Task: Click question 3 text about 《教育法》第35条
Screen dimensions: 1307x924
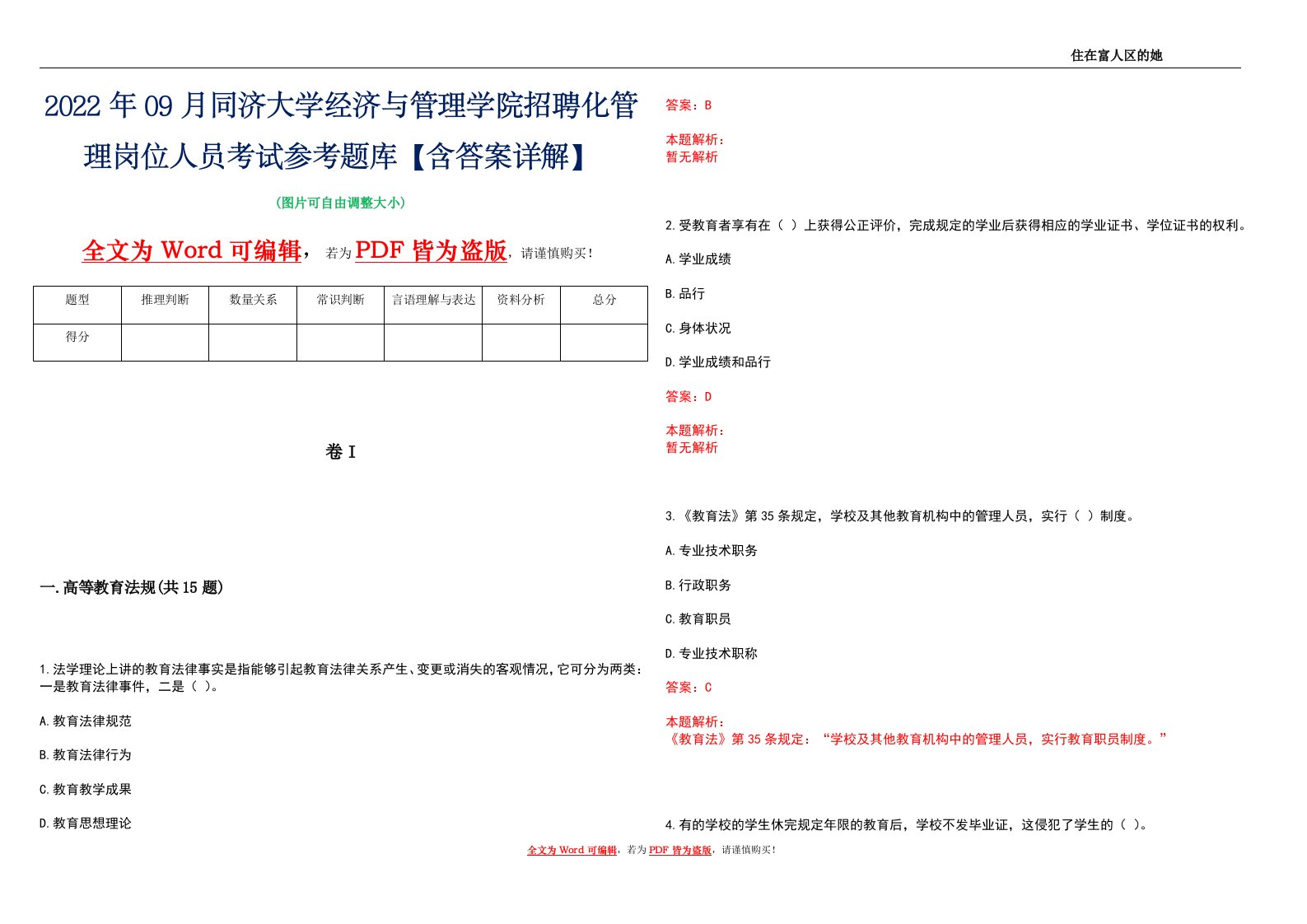Action: point(901,516)
